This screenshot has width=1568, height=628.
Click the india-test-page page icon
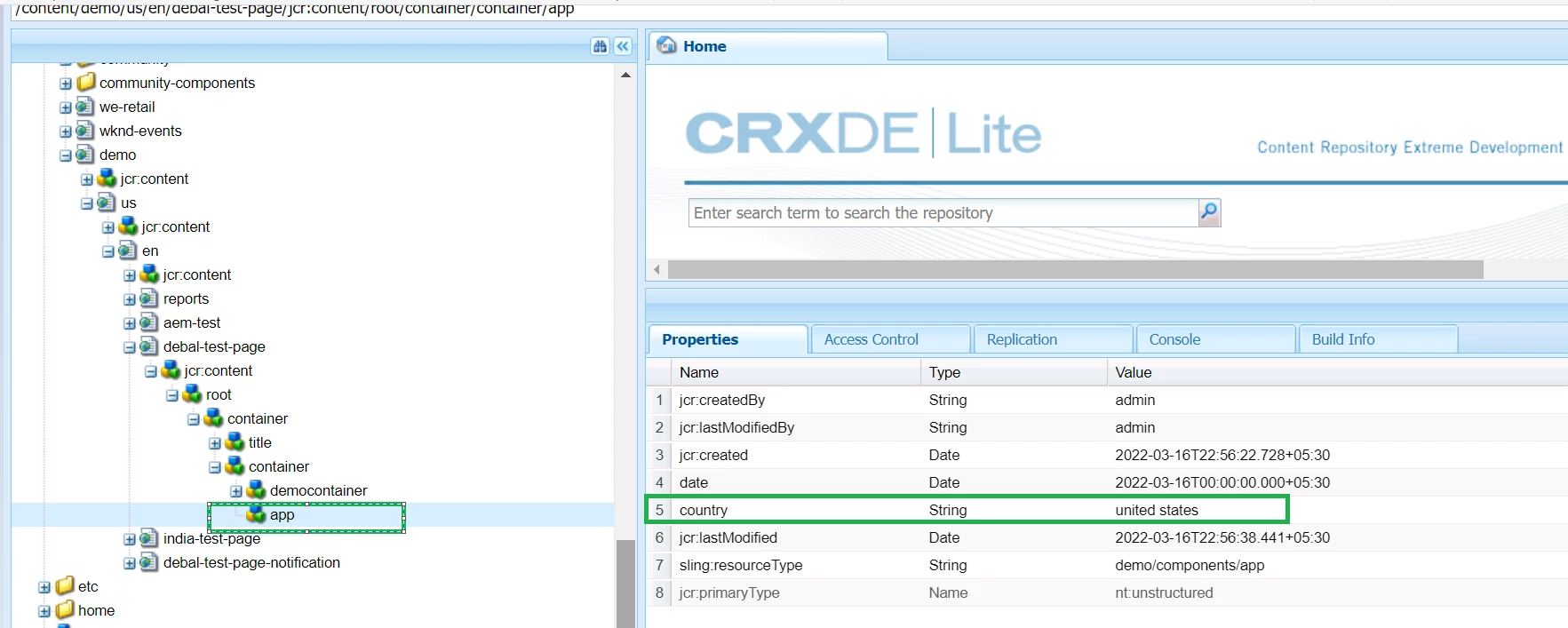coord(149,538)
